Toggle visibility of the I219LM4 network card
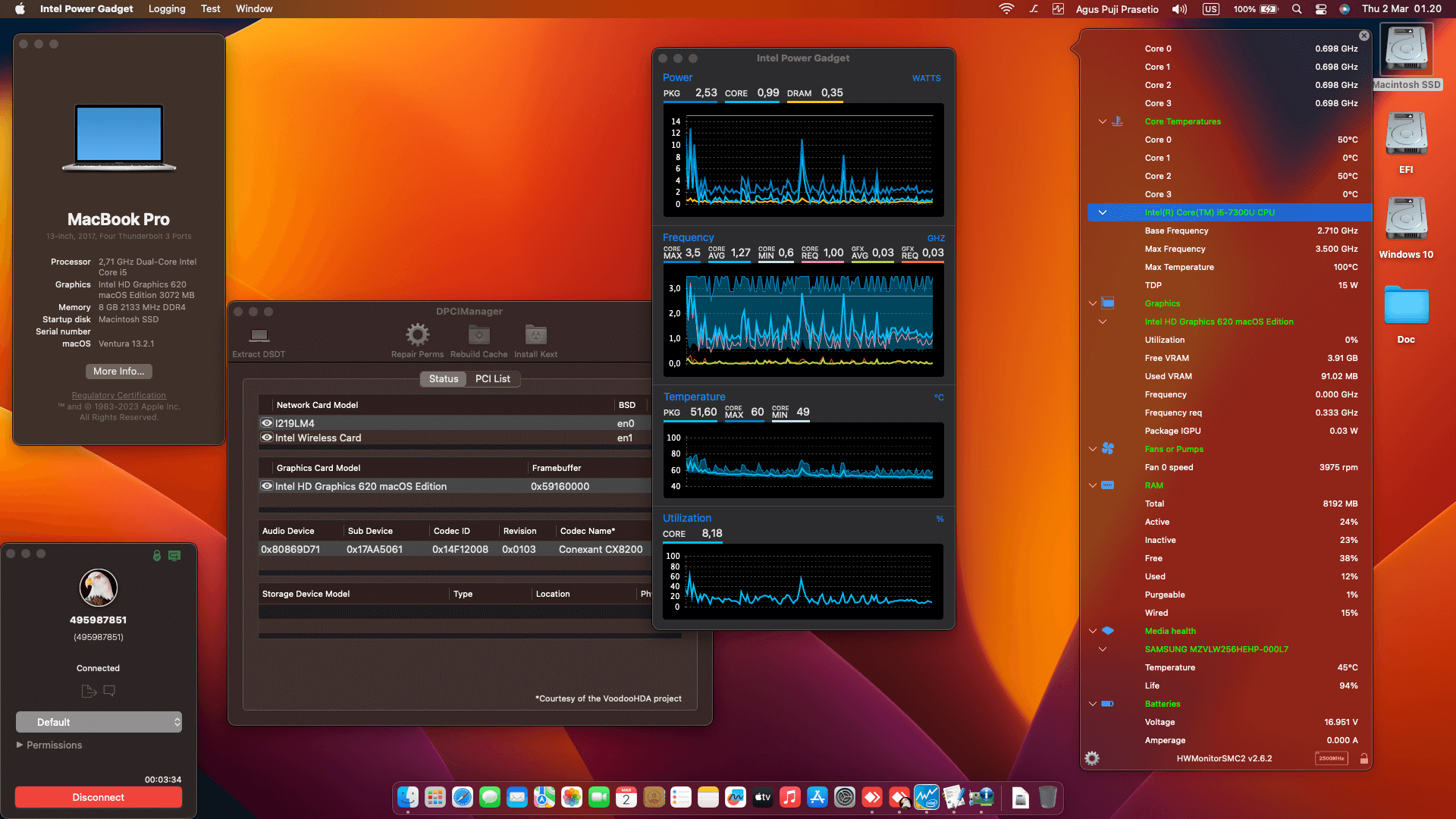Screen dimensions: 1456x819 pyautogui.click(x=267, y=422)
